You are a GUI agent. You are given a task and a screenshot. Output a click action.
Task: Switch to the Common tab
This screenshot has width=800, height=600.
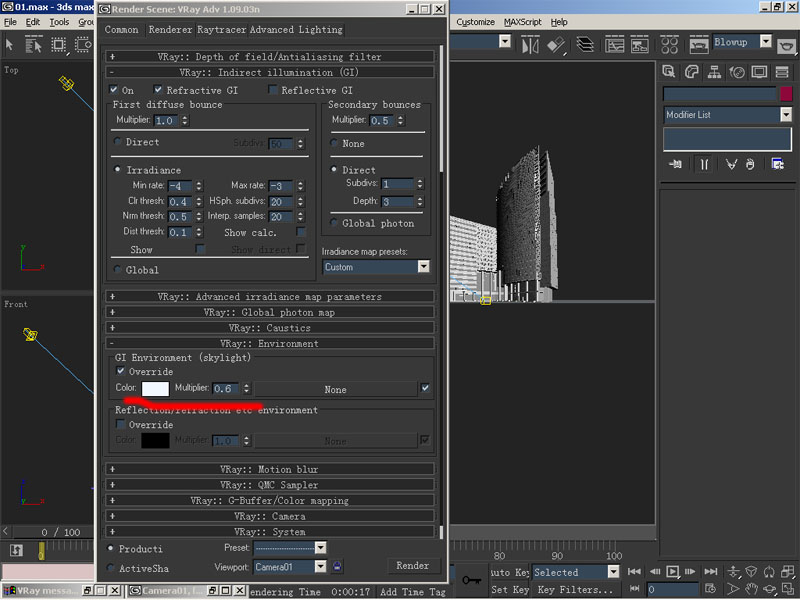pyautogui.click(x=122, y=30)
